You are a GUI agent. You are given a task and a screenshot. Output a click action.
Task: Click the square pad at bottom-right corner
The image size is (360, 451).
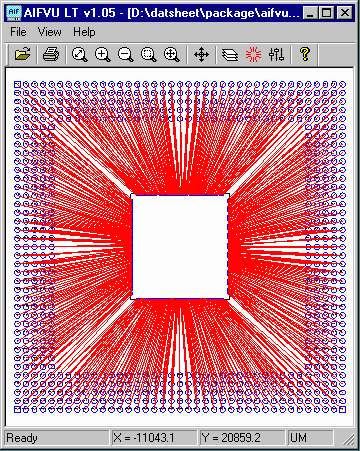[x=342, y=409]
